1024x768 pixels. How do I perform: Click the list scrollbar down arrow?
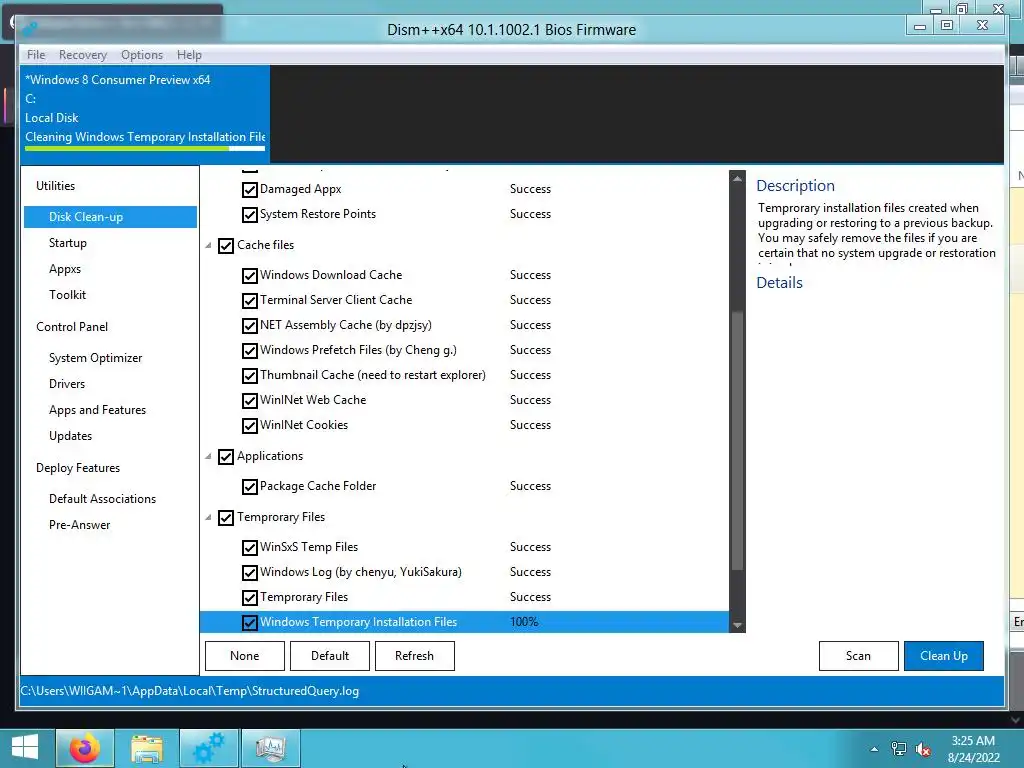coord(737,625)
